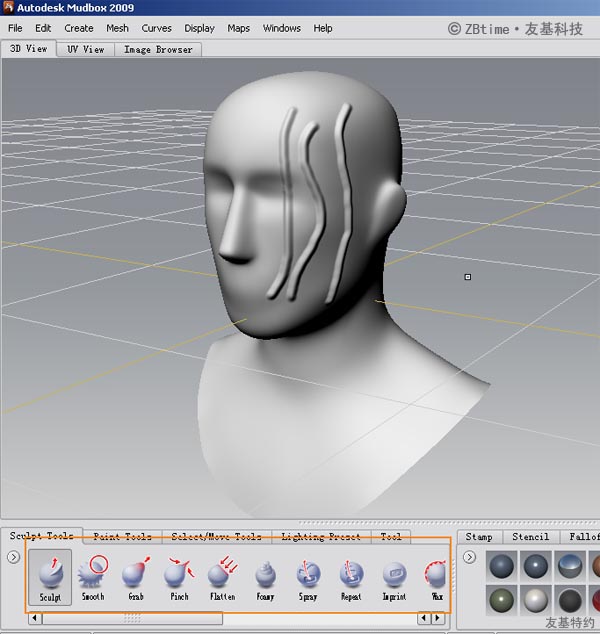This screenshot has height=634, width=600.
Task: Open the File menu
Action: [x=15, y=28]
